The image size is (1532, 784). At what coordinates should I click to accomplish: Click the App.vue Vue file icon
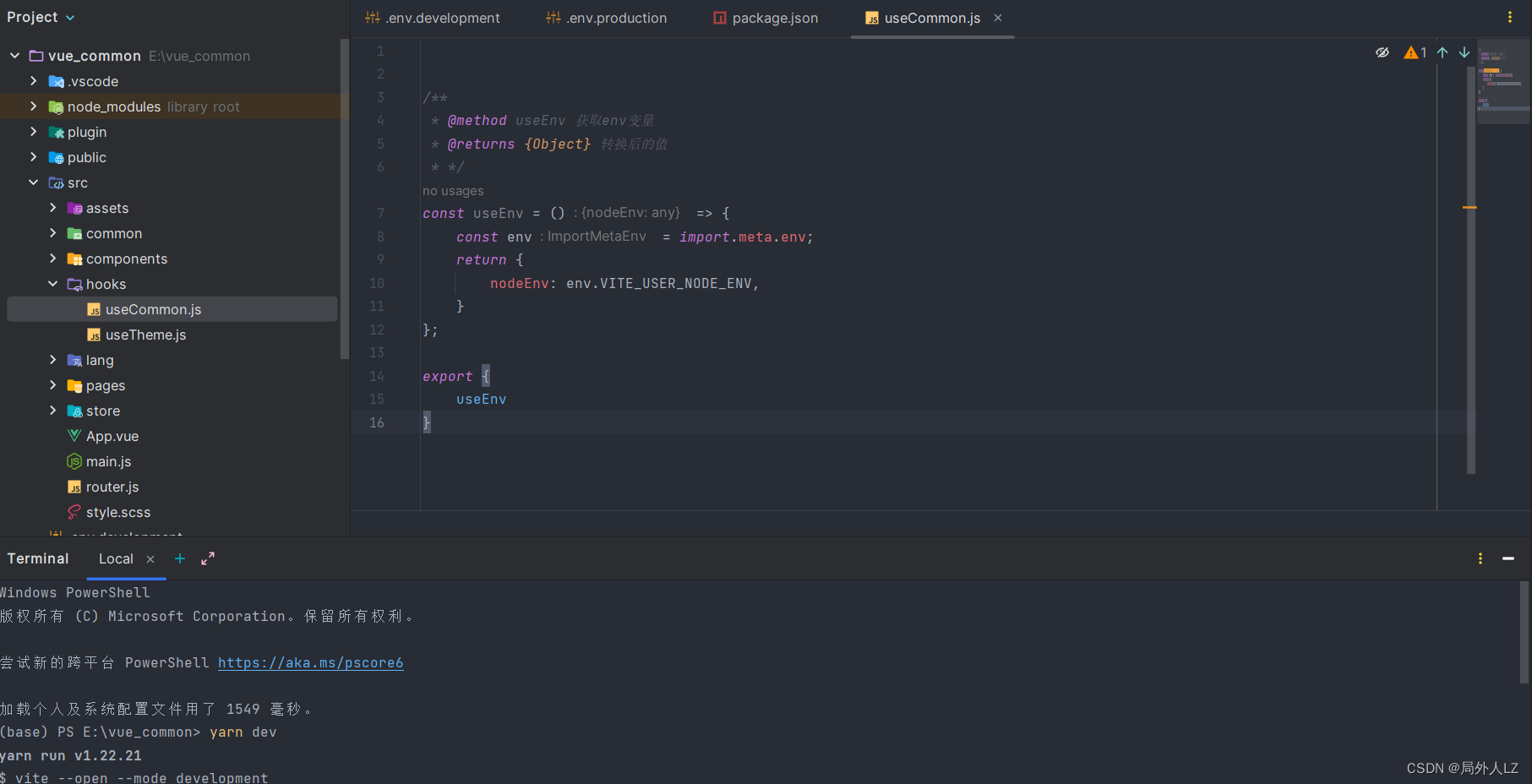[x=74, y=436]
